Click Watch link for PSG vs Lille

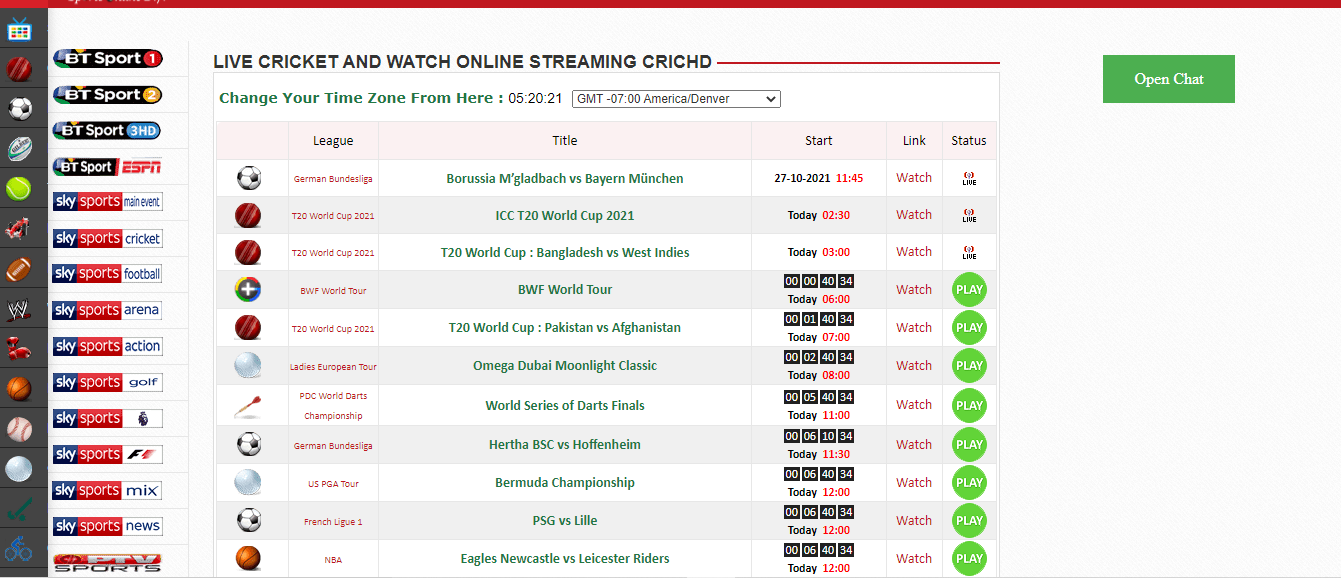(914, 521)
